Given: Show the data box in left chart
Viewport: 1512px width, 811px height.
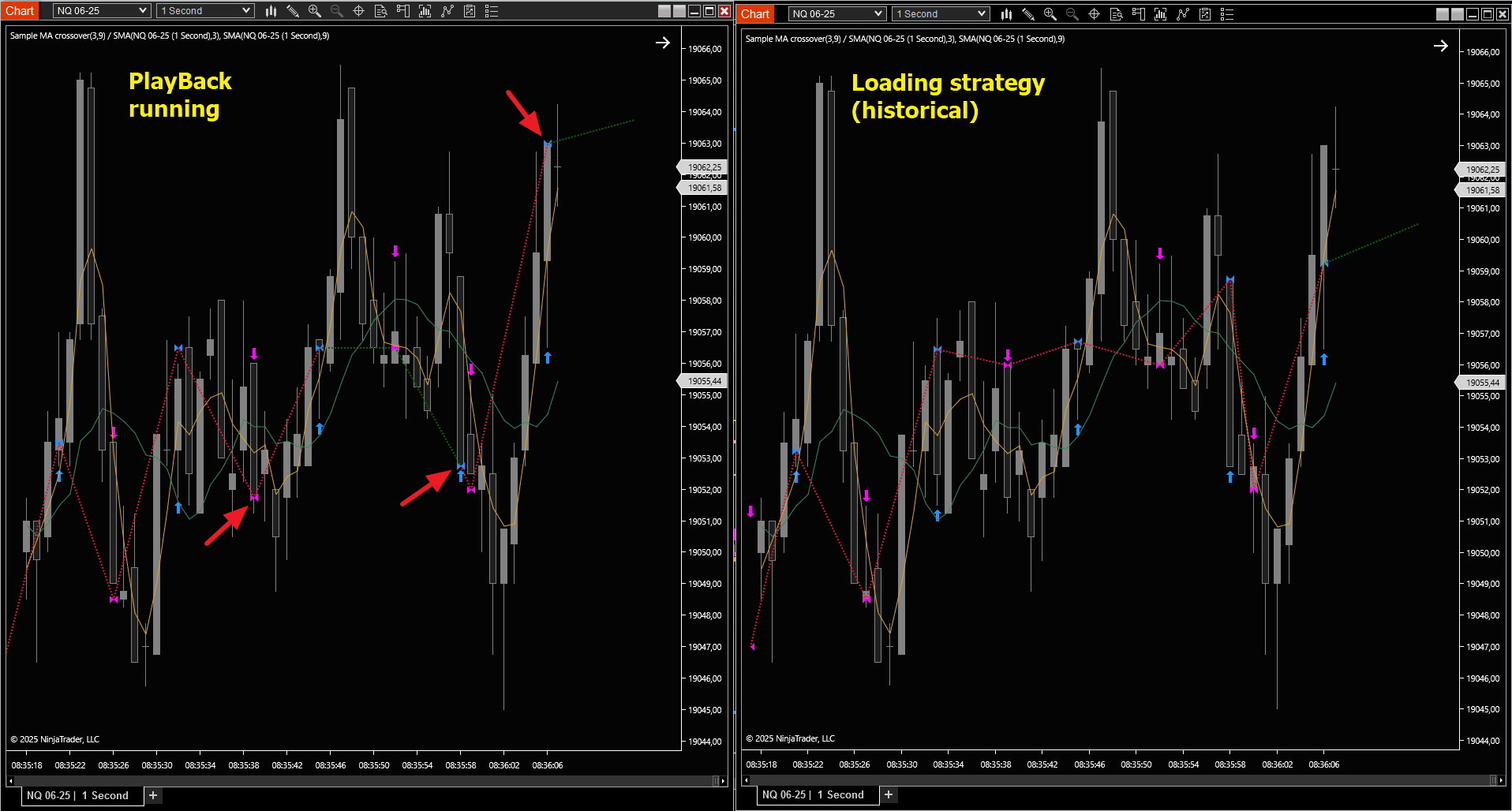Looking at the screenshot, I should pyautogui.click(x=381, y=11).
